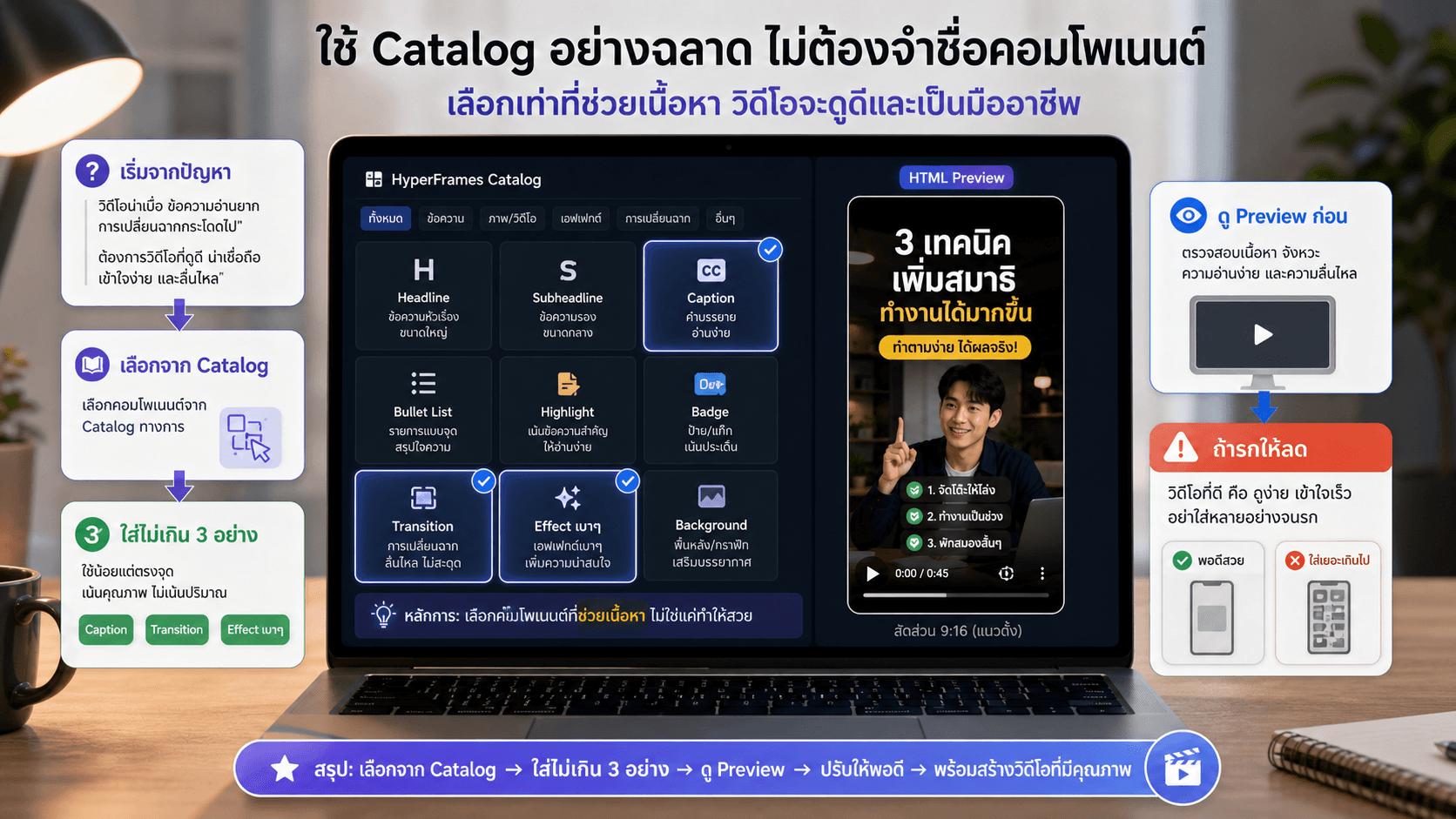1456x819 pixels.
Task: Click the warning triangle icon
Action: point(1182,448)
